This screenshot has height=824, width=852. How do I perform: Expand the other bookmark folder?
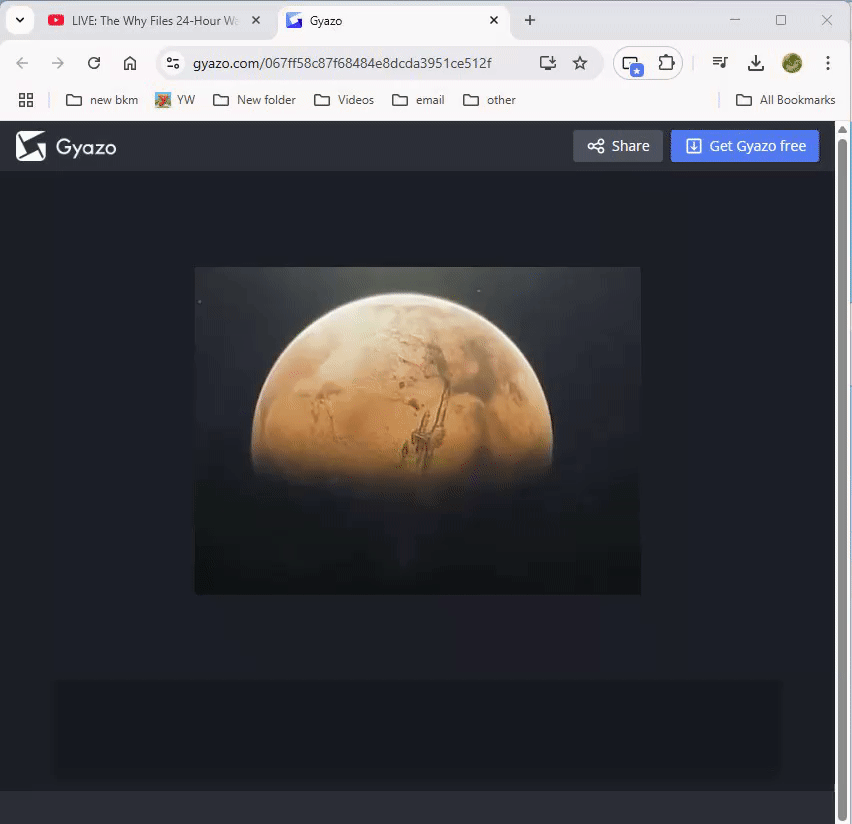[x=489, y=100]
